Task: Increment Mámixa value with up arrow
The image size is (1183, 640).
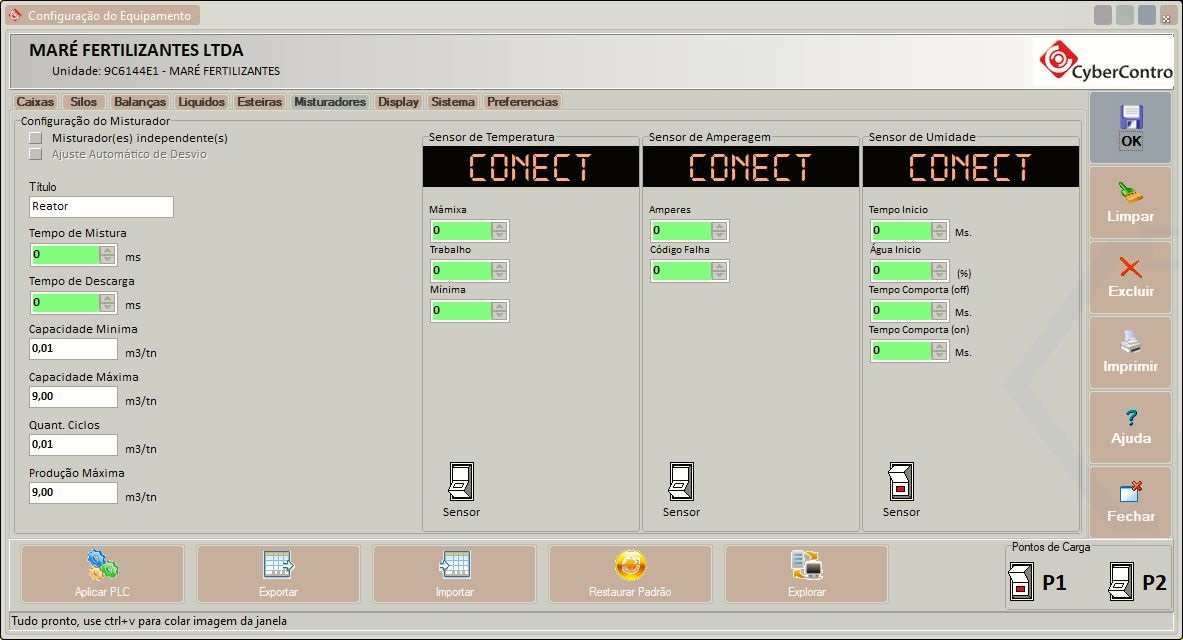Action: coord(501,226)
